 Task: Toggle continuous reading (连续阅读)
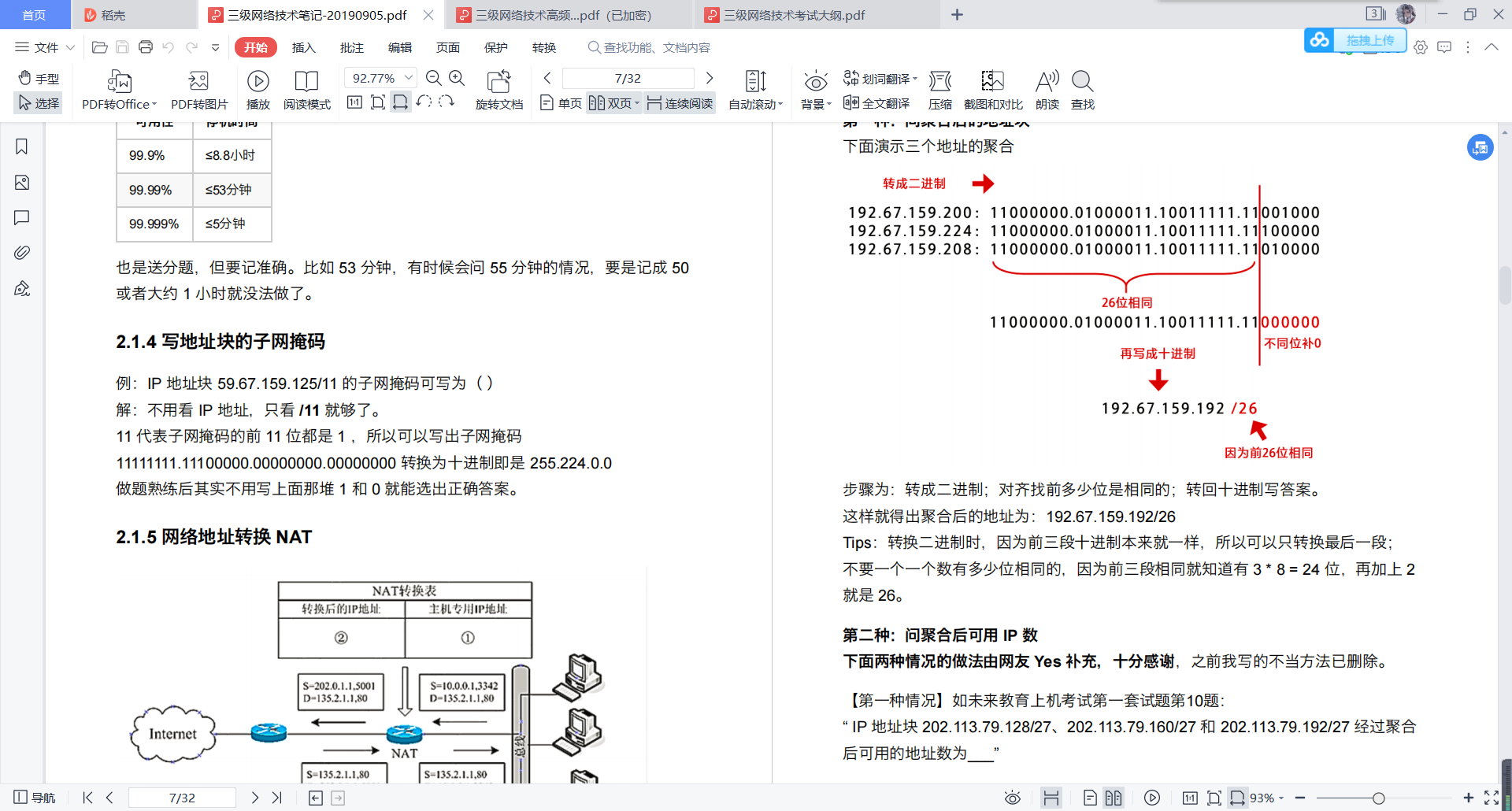pyautogui.click(x=680, y=103)
